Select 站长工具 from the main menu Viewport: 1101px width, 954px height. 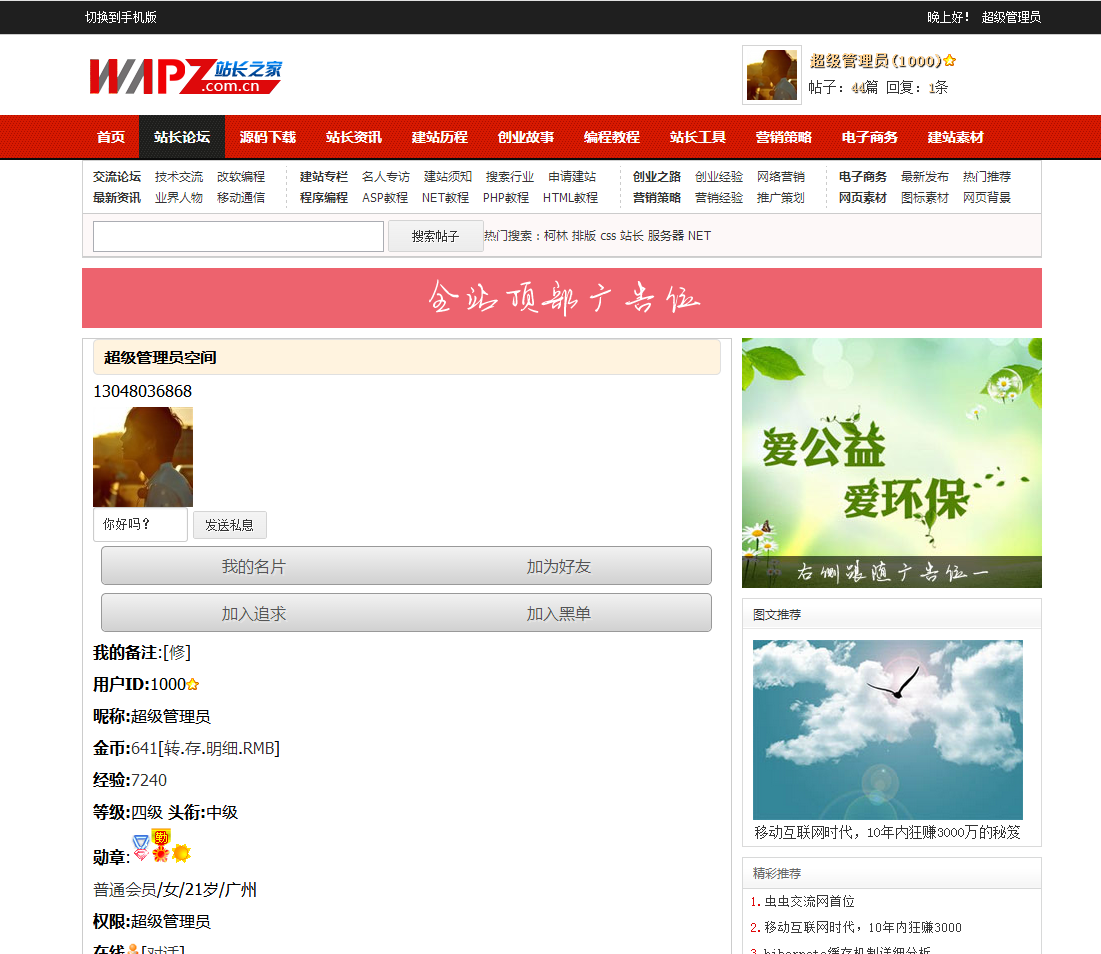tap(697, 137)
